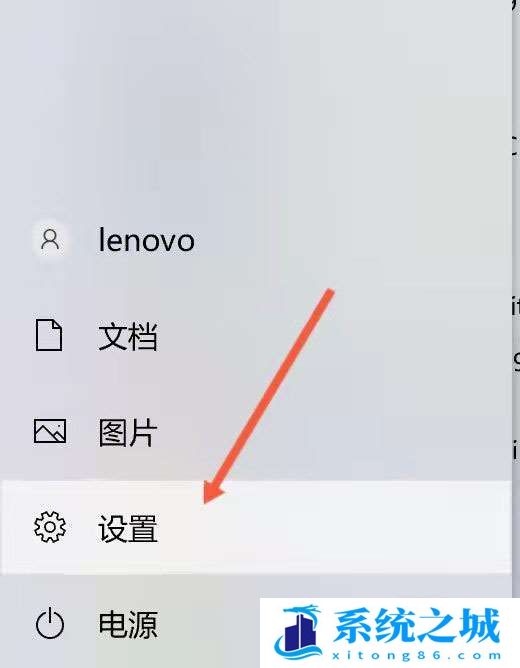Open the 文档 document page icon
The height and width of the screenshot is (668, 520).
pos(49,335)
